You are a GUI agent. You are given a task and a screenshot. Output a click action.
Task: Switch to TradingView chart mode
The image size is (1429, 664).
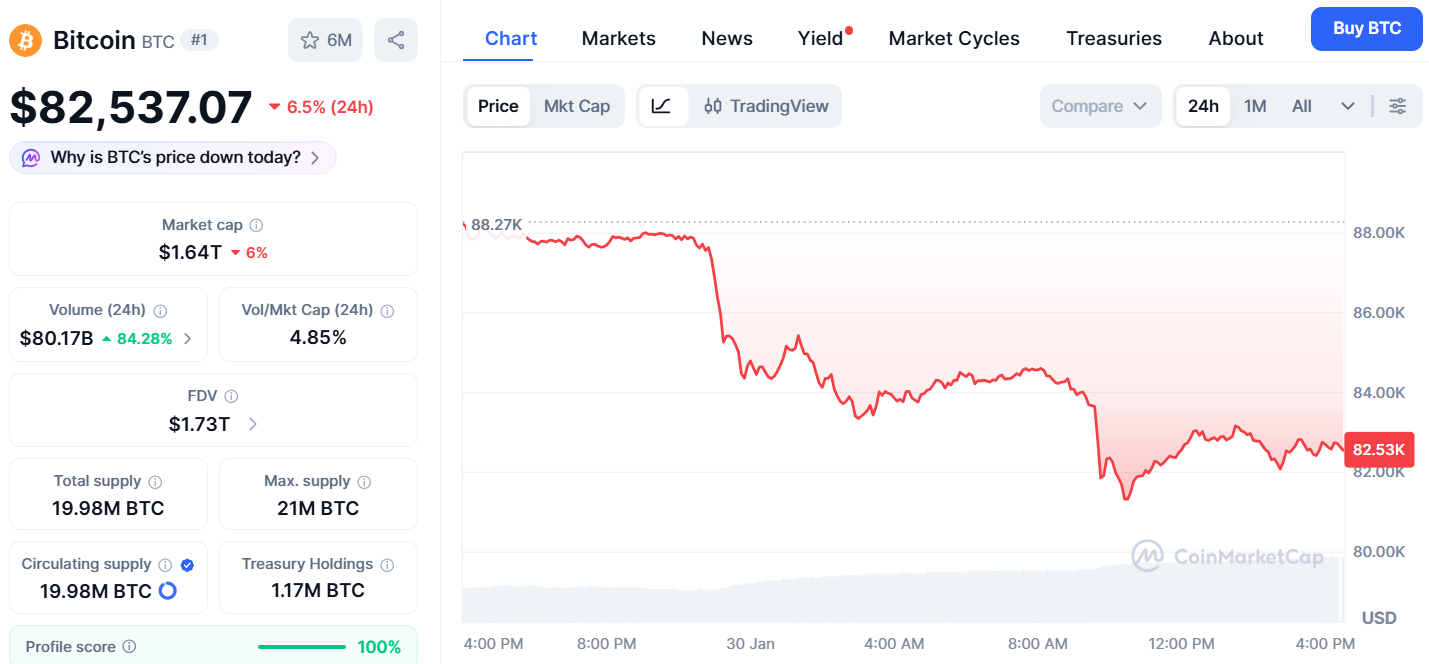[x=766, y=106]
